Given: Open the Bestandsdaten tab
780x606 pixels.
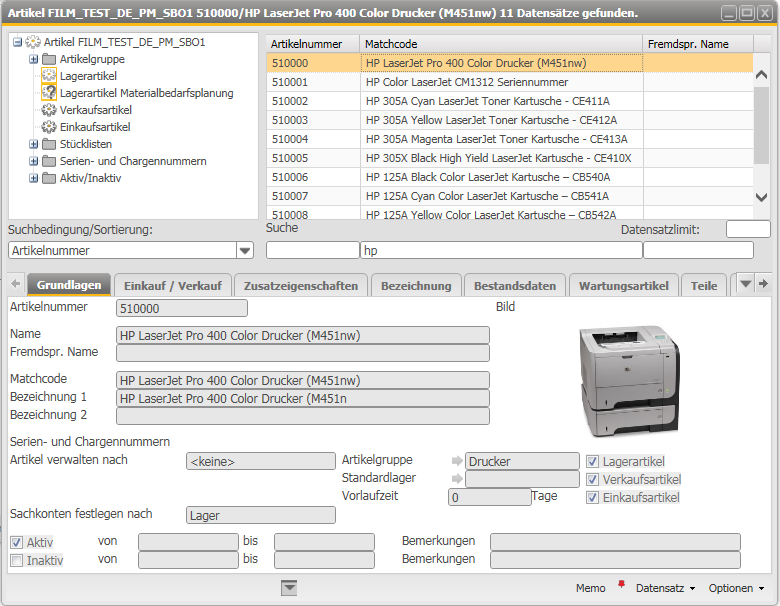Looking at the screenshot, I should (514, 286).
